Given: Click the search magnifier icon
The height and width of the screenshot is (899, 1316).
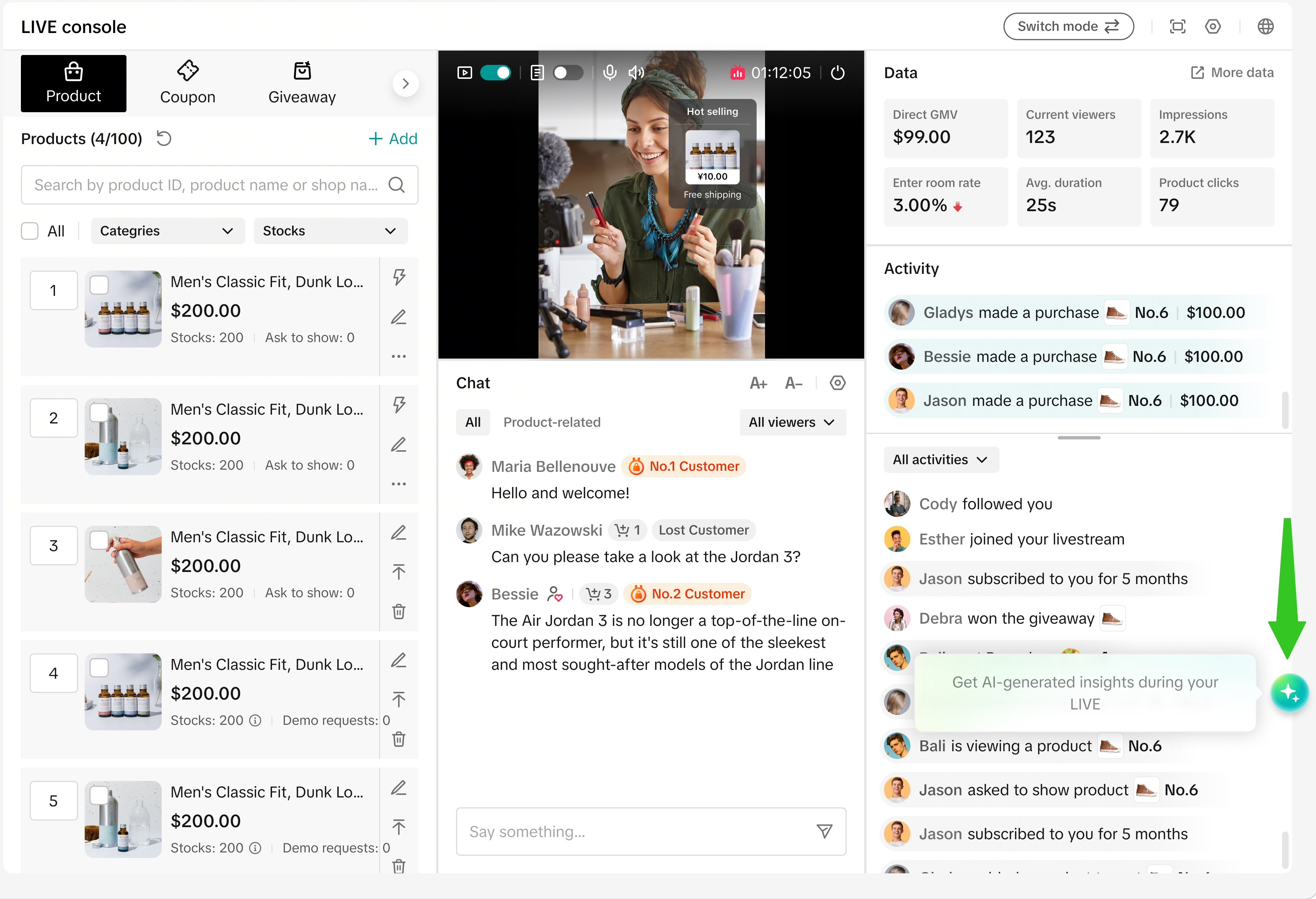Looking at the screenshot, I should [397, 185].
